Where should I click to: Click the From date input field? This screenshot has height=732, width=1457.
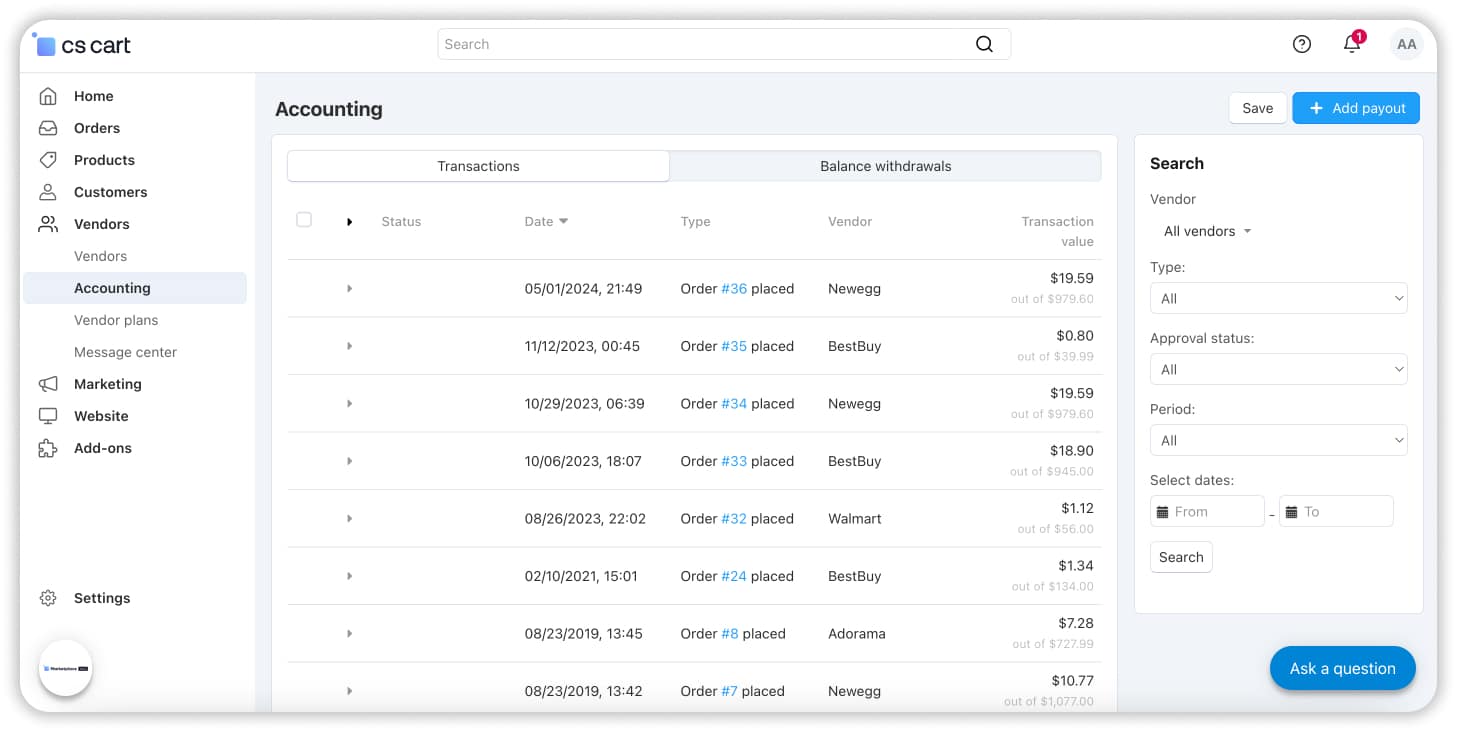[x=1208, y=511]
